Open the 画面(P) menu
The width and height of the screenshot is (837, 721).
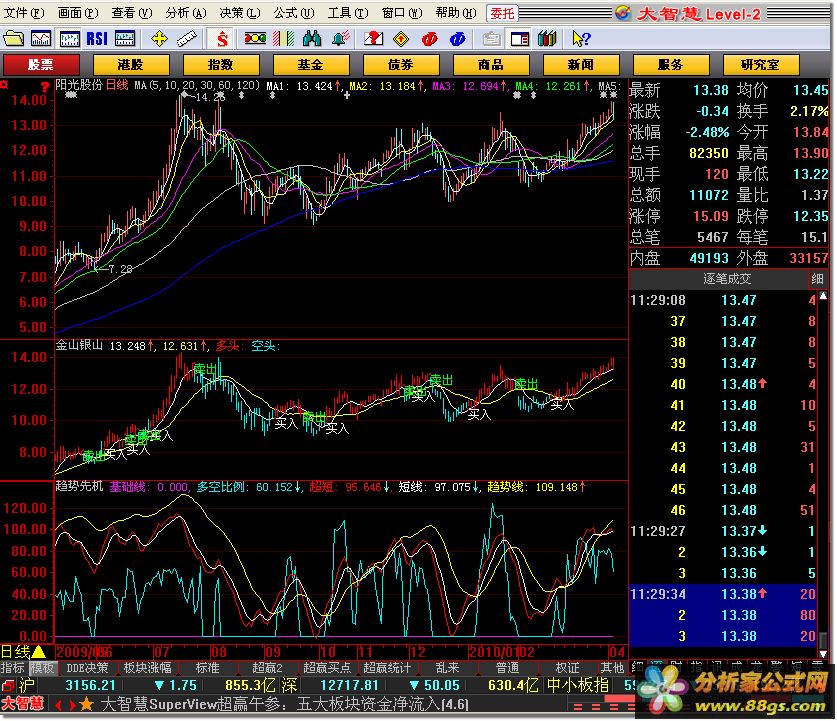click(78, 12)
